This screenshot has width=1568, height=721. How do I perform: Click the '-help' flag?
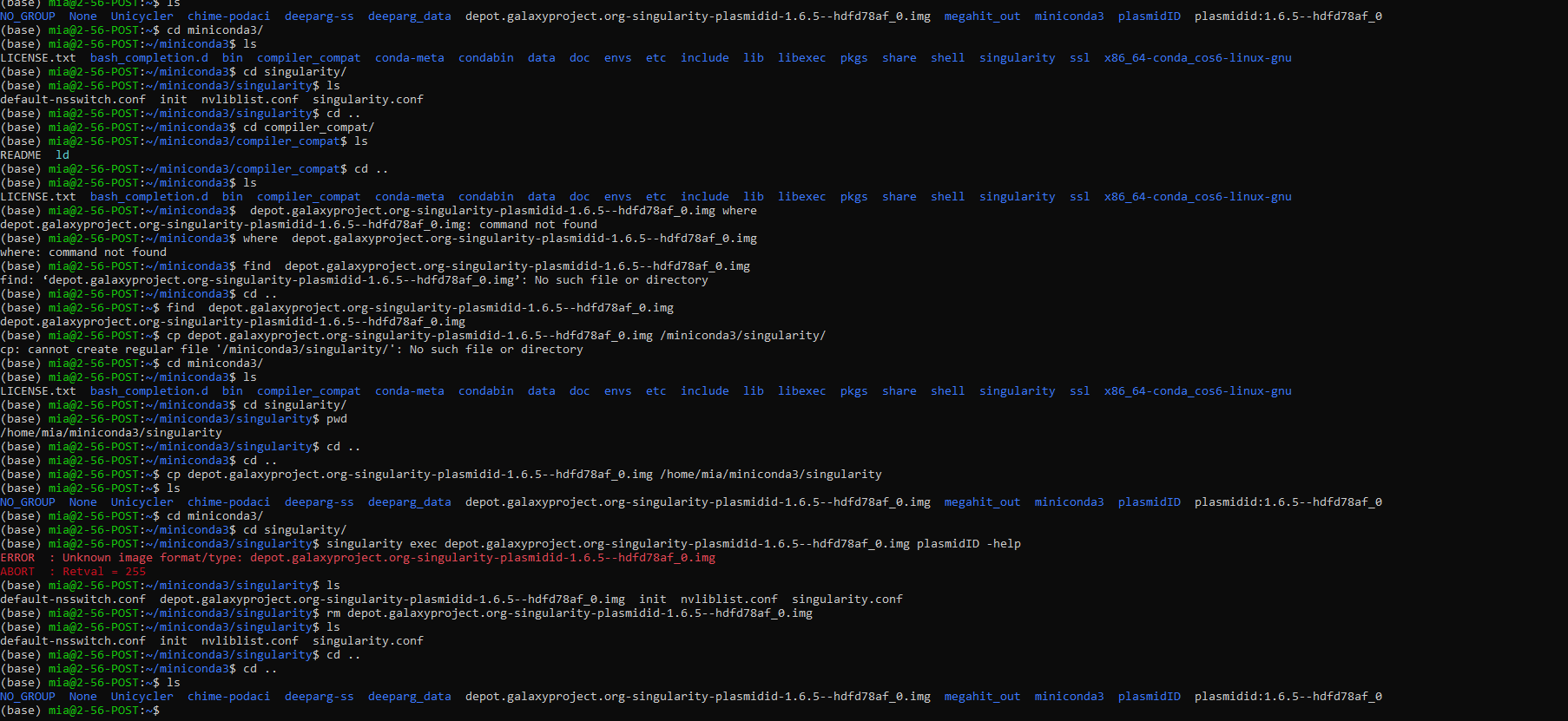pos(1004,544)
